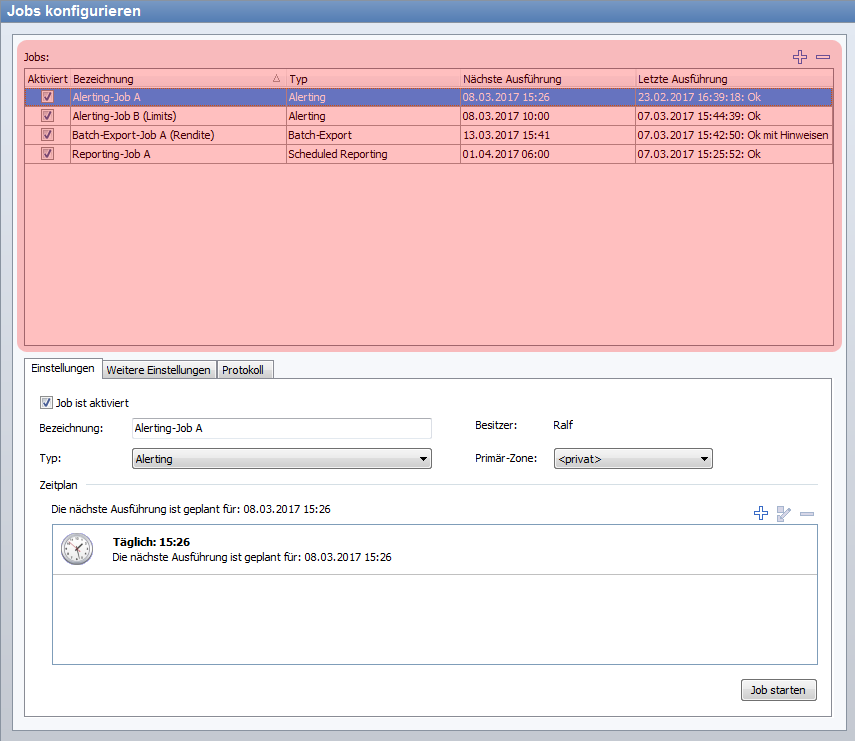This screenshot has width=855, height=741.
Task: Click the edit schedule icon
Action: tap(784, 513)
